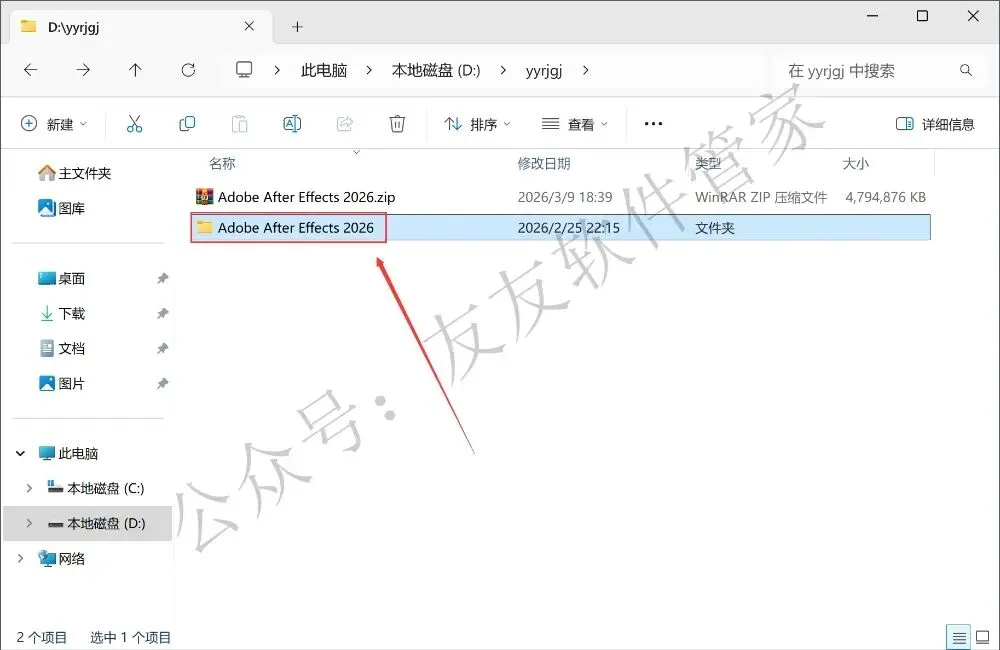Screen dimensions: 1000x650
Task: Unpin 文档 using its pin icon
Action: (x=163, y=348)
